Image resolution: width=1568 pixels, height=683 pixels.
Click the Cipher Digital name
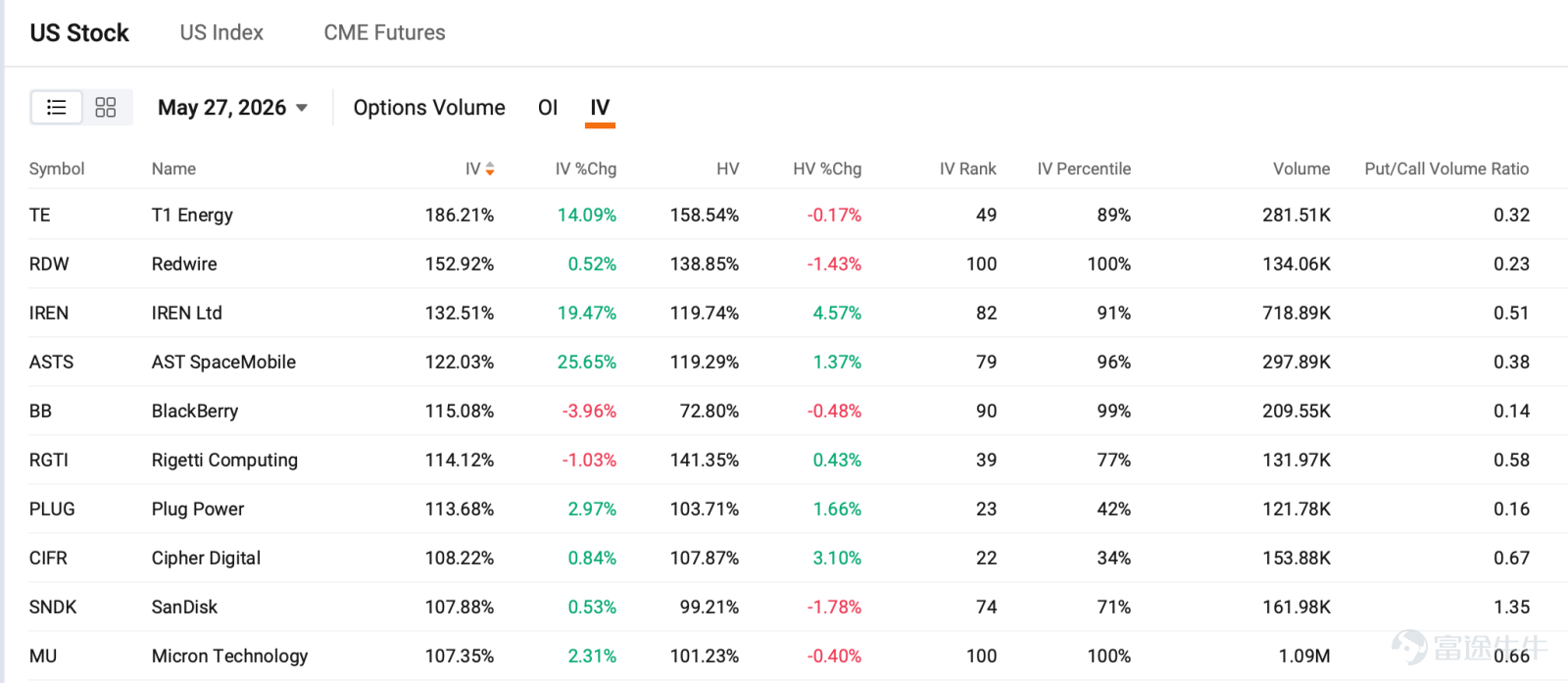click(x=206, y=558)
